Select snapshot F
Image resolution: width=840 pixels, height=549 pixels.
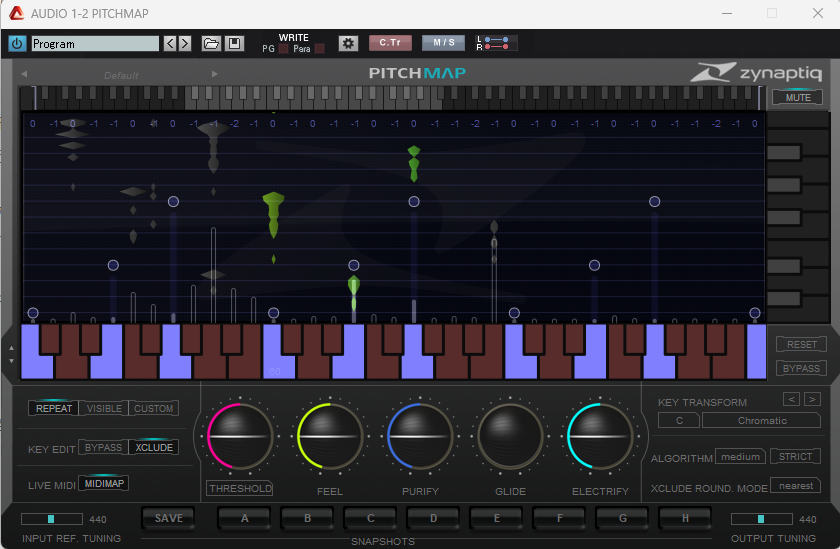pyautogui.click(x=559, y=518)
